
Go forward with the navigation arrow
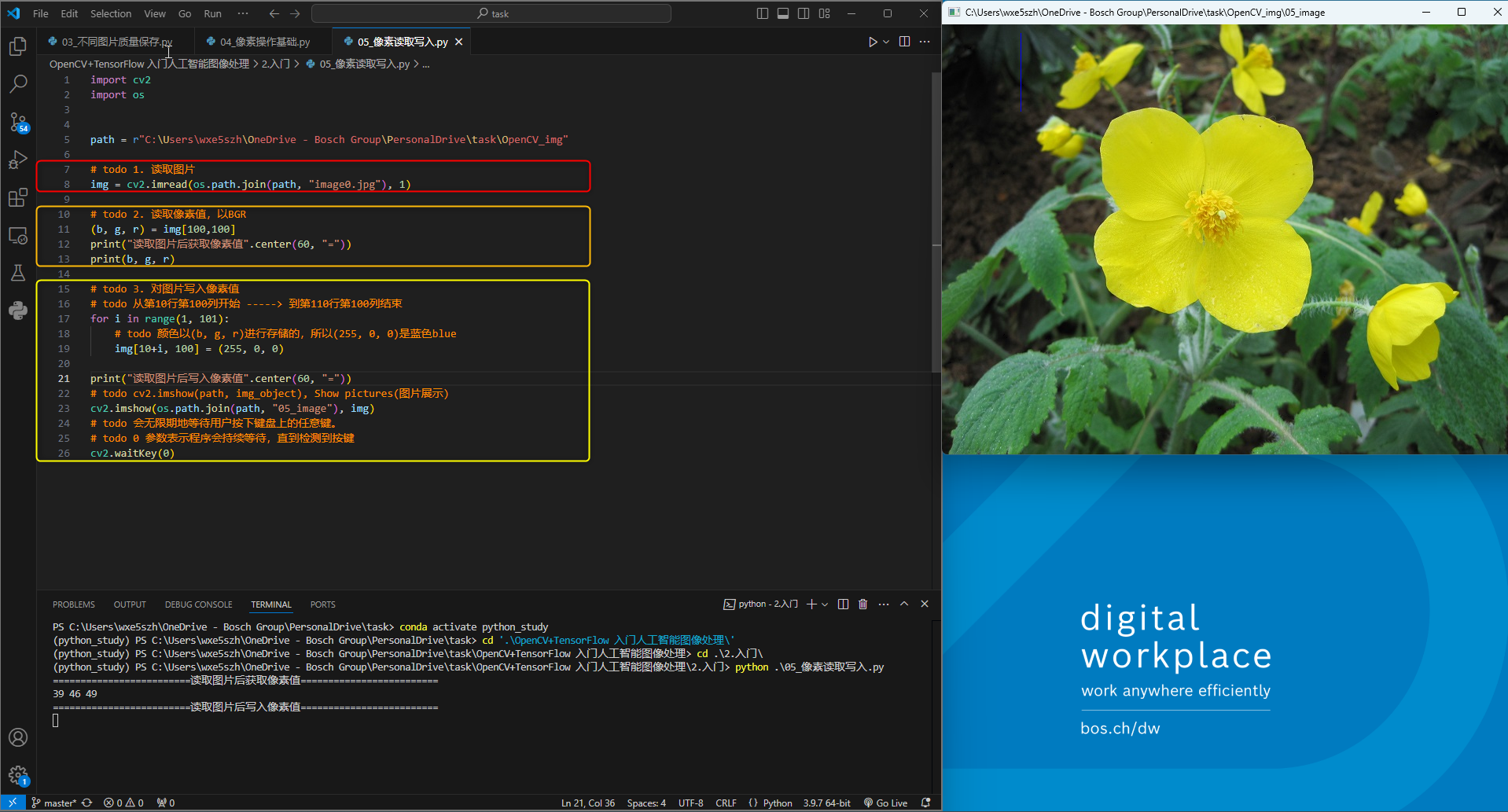[295, 13]
